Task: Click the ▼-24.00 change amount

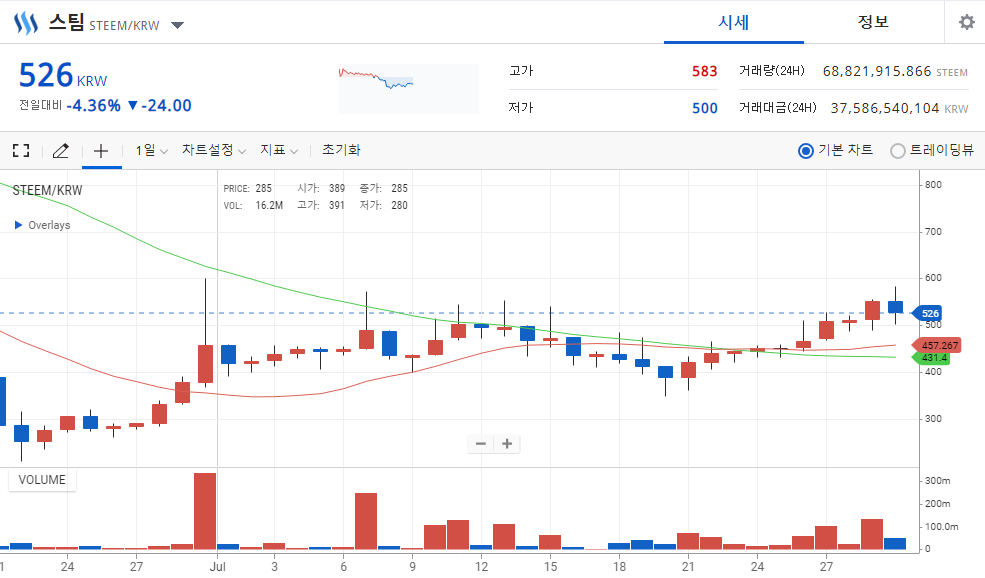Action: 160,106
